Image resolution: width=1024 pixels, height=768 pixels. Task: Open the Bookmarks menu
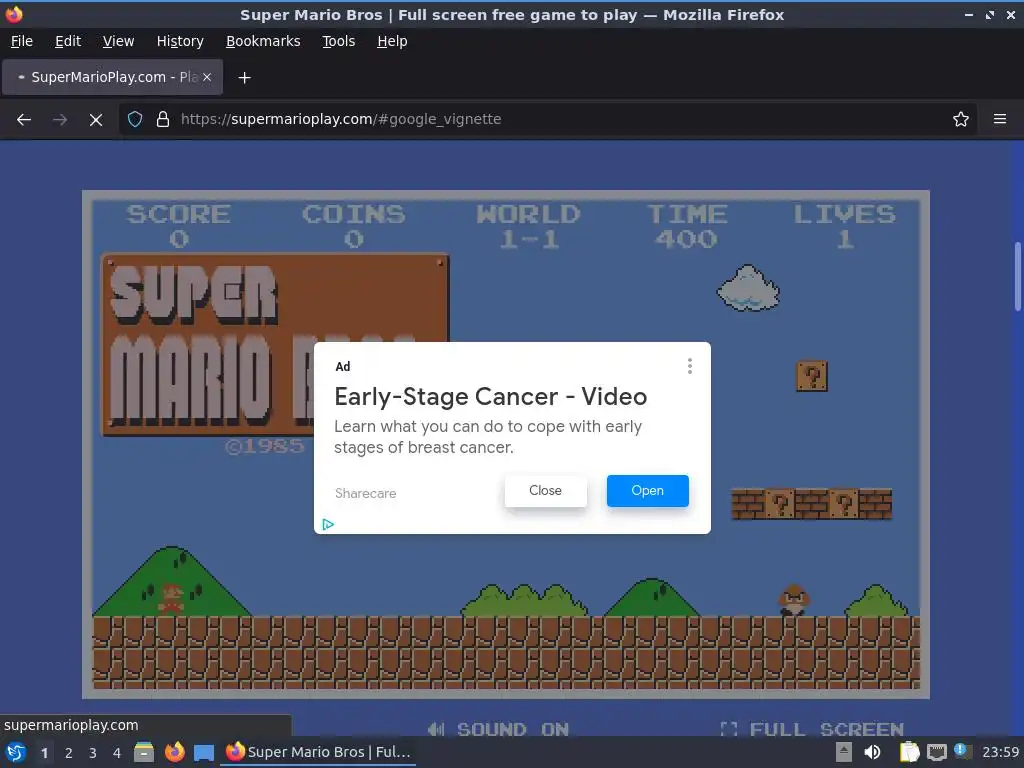(263, 41)
